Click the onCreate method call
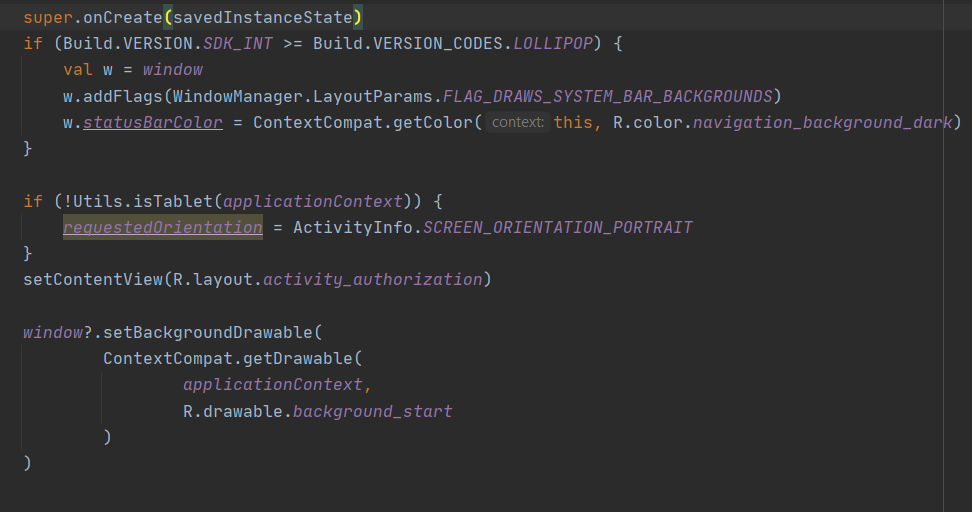The width and height of the screenshot is (972, 512). (x=123, y=17)
